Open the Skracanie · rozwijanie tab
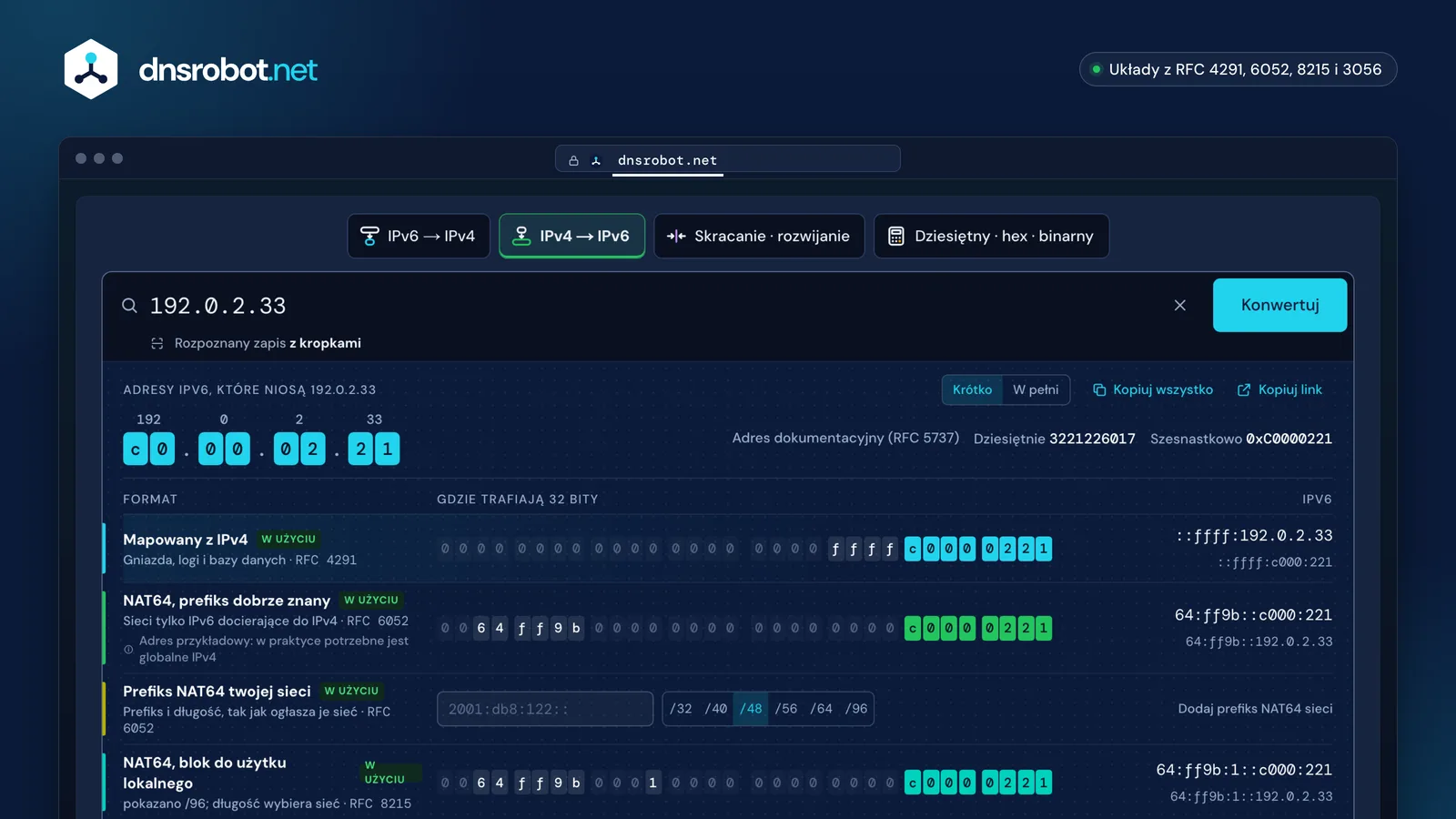 (759, 236)
